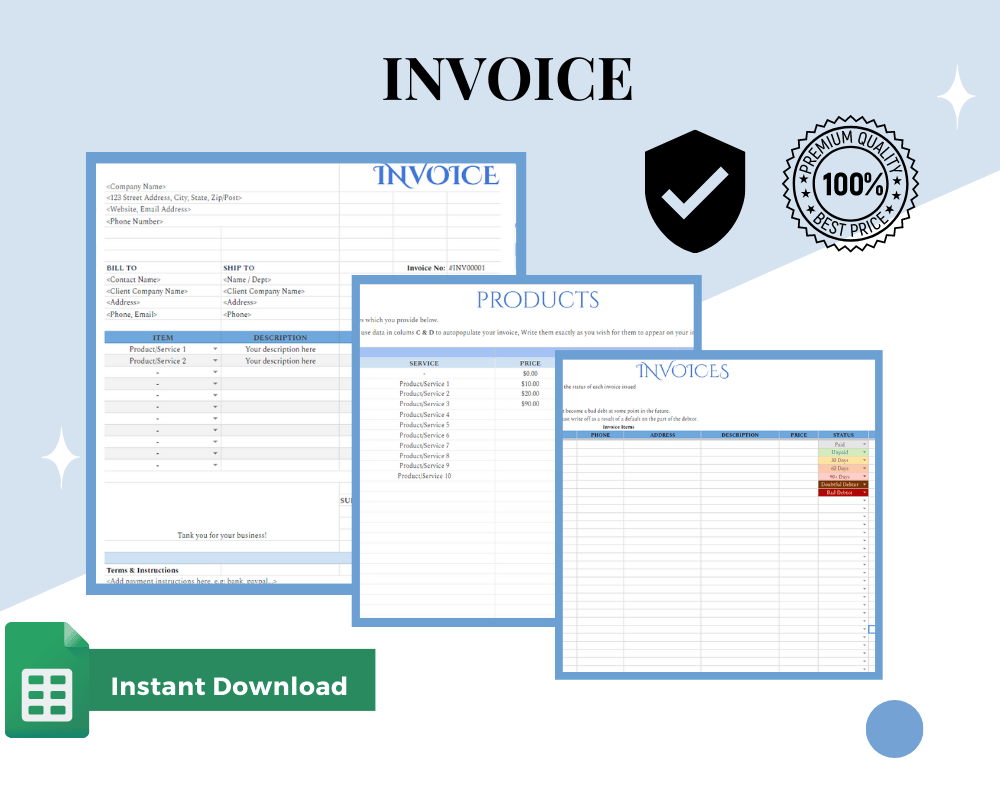The image size is (1000, 800).
Task: Open the Product/Service 2 item dropdown arrow
Action: coord(215,361)
